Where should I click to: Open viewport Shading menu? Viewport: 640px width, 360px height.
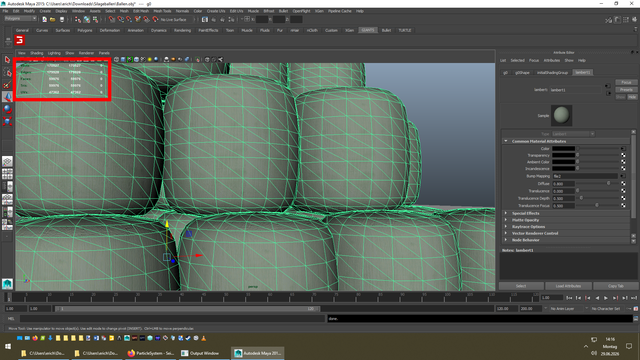(36, 53)
